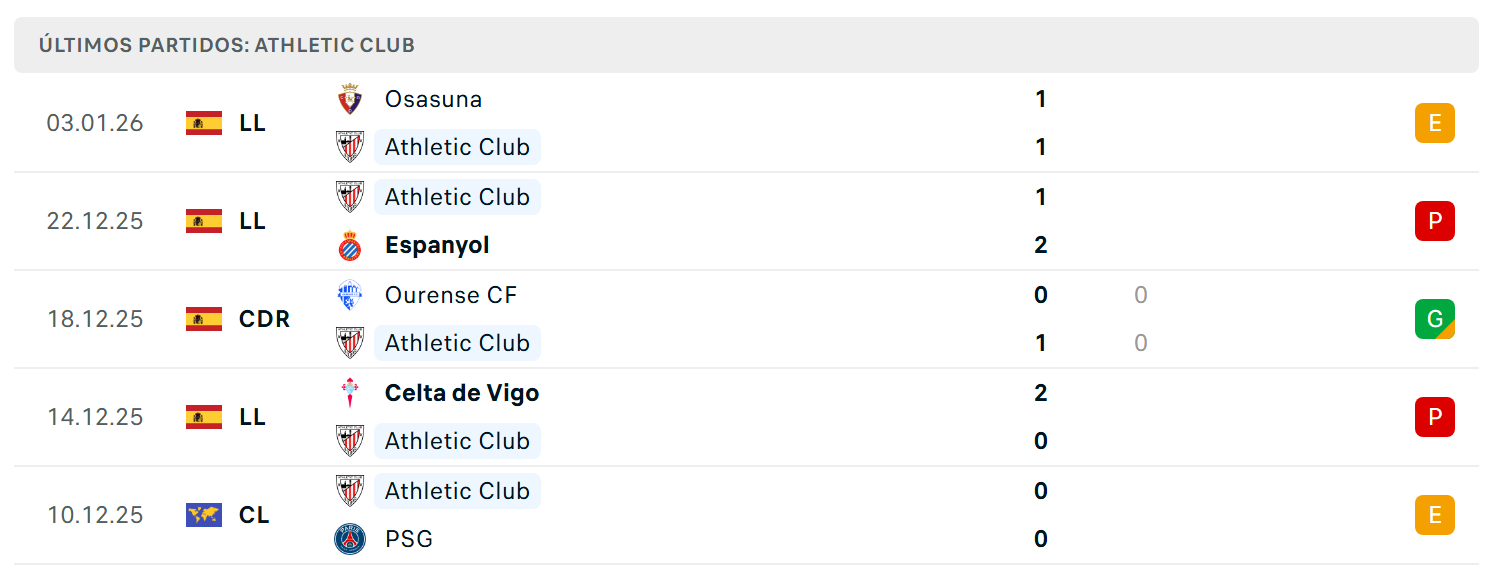Click Spain flag in the CDR row
Image resolution: width=1497 pixels, height=581 pixels.
(x=204, y=319)
